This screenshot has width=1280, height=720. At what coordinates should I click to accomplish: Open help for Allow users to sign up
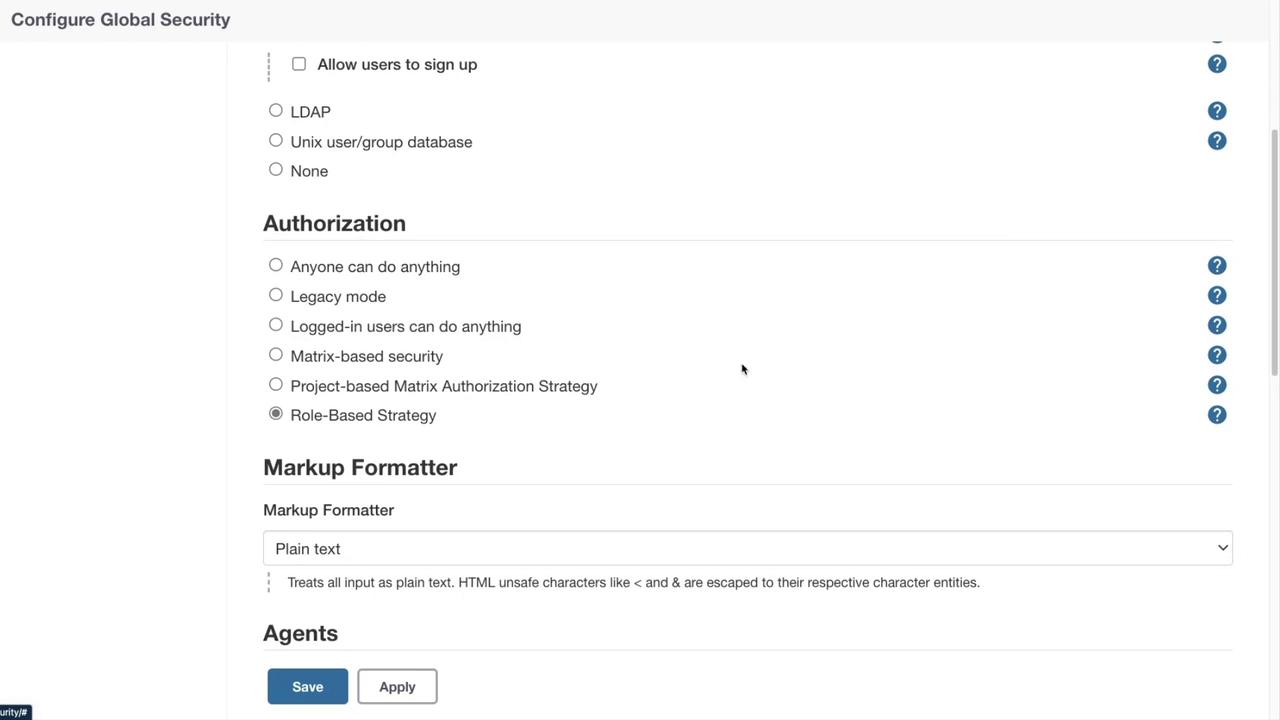[x=1217, y=64]
